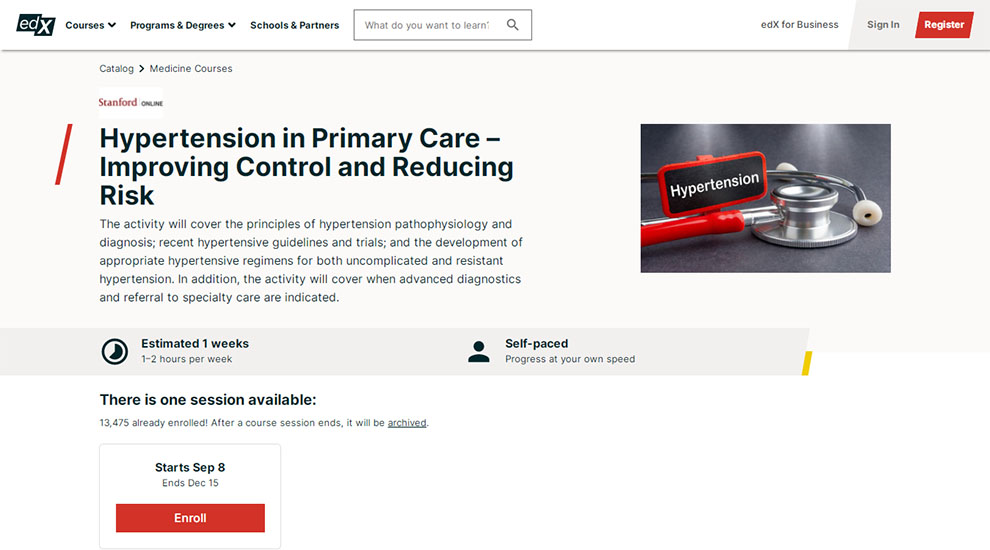This screenshot has width=990, height=550.
Task: Click the person icon beside Self-paced
Action: [x=479, y=352]
